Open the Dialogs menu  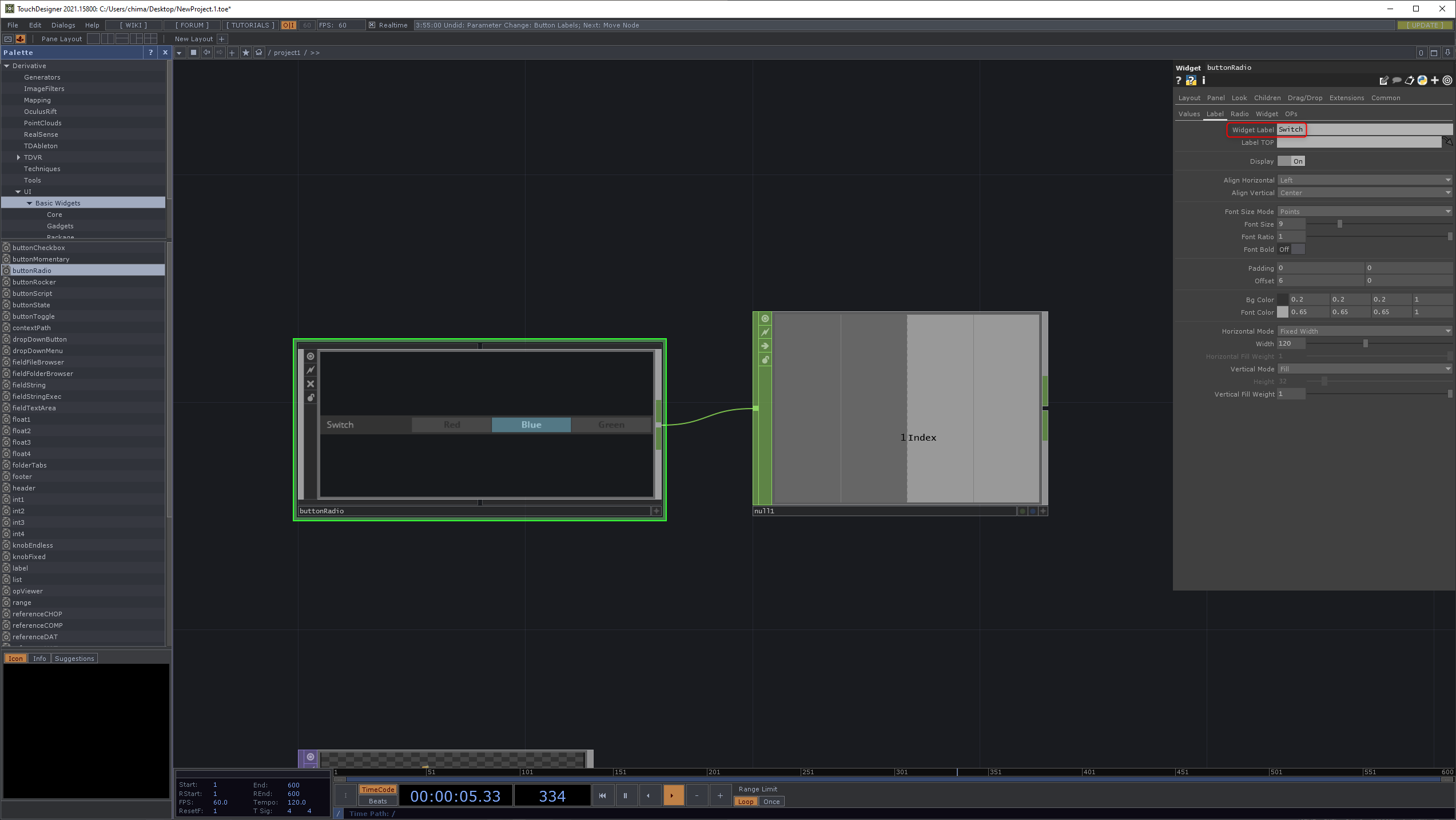pos(63,25)
